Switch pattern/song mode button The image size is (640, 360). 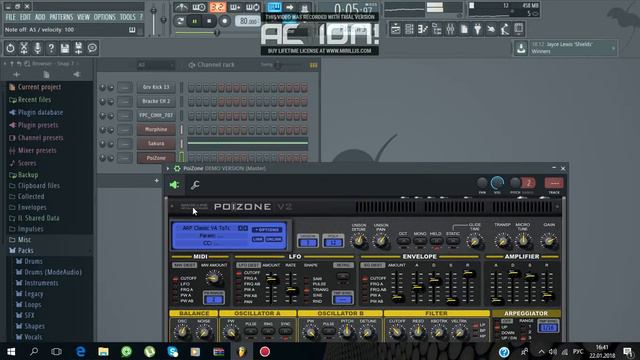tap(180, 21)
